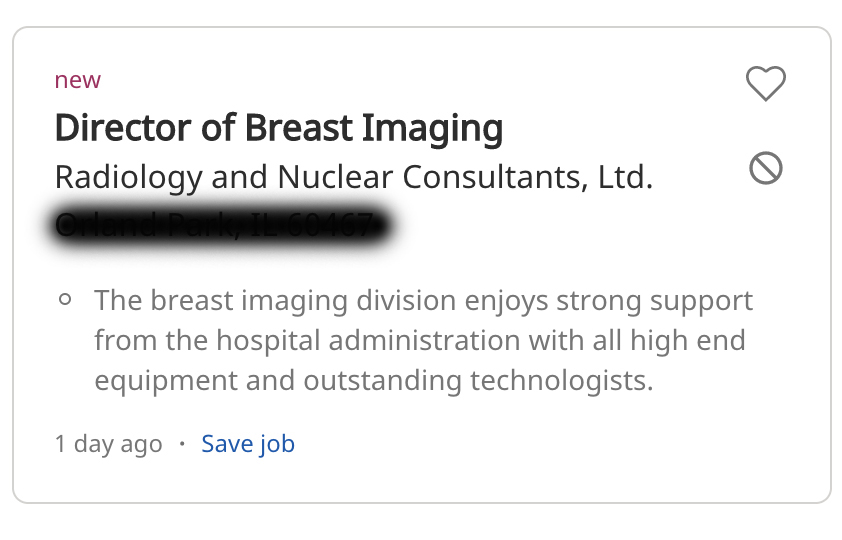Select the red "new" label
Screen dimensions: 842x540
click(x=77, y=80)
